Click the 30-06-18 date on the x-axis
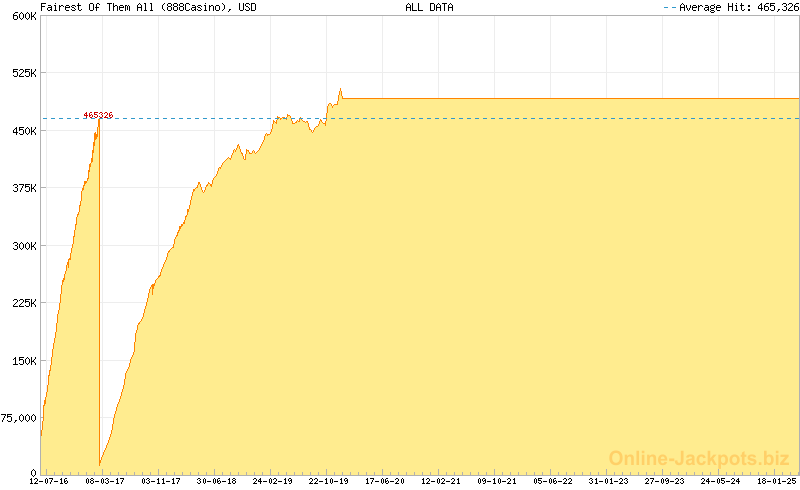The image size is (800, 490). tap(216, 482)
